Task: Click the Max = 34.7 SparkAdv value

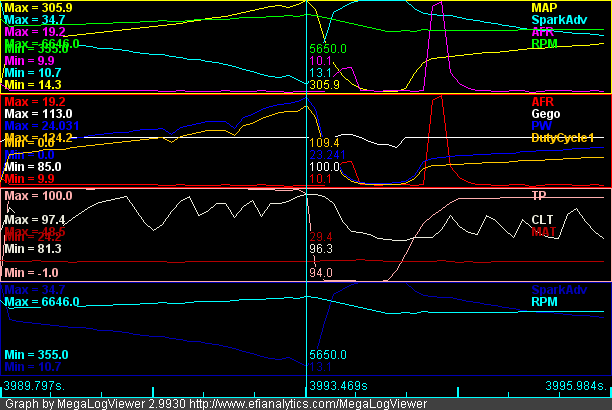Action: 33,20
